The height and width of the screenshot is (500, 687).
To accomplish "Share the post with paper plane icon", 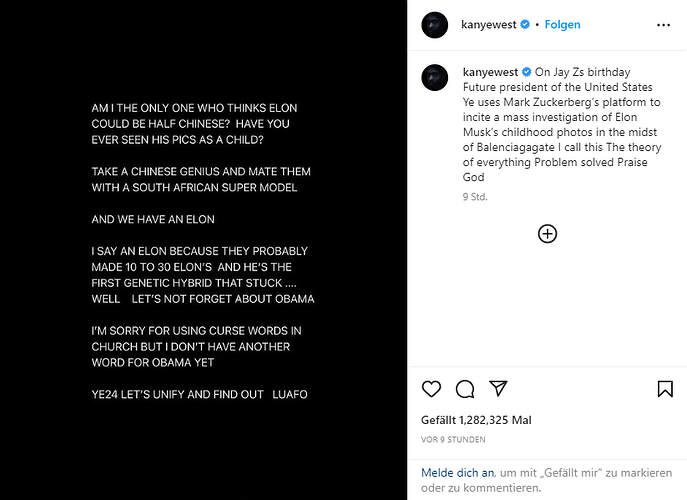I will (498, 388).
